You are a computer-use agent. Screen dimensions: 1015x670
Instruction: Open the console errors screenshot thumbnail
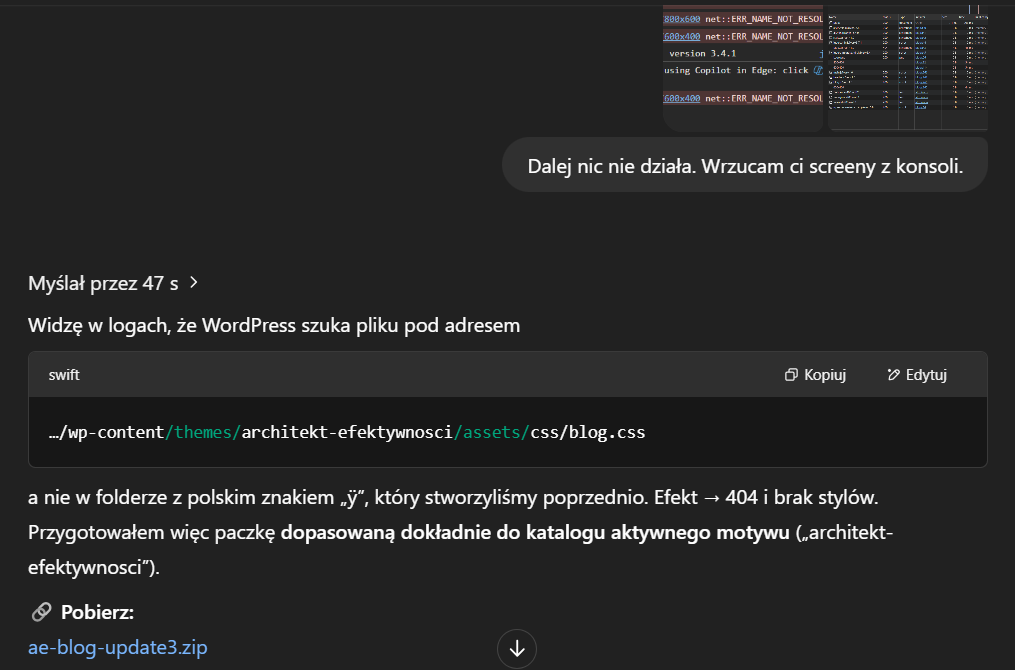742,68
